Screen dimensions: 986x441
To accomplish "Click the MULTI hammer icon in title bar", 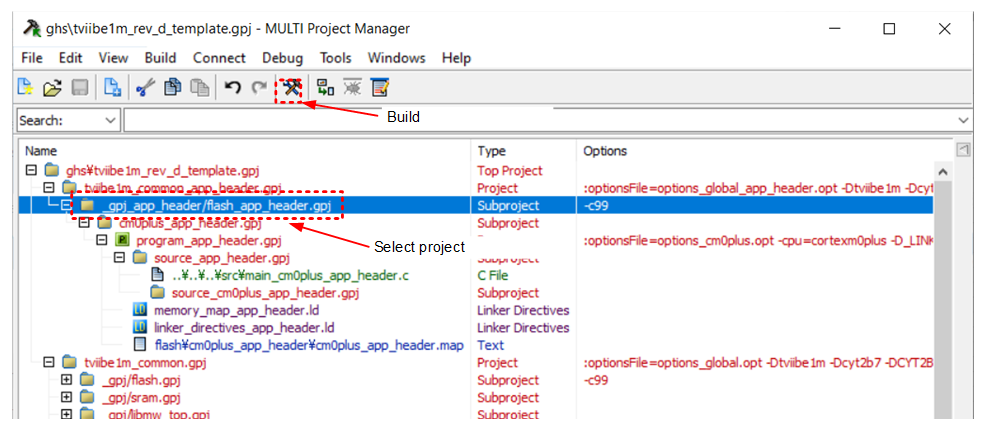I will (32, 28).
